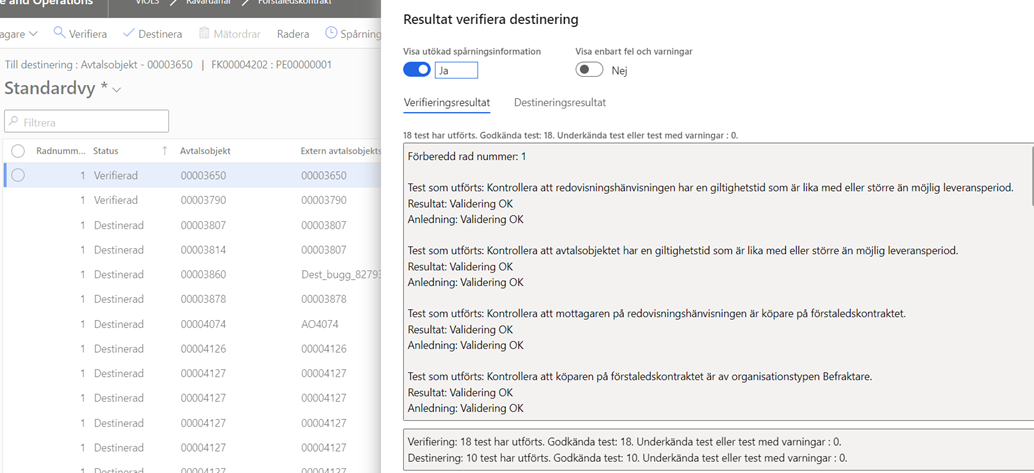Click 'Verifiering: 18 test har utförts' summary
The height and width of the screenshot is (473, 1034).
click(624, 442)
